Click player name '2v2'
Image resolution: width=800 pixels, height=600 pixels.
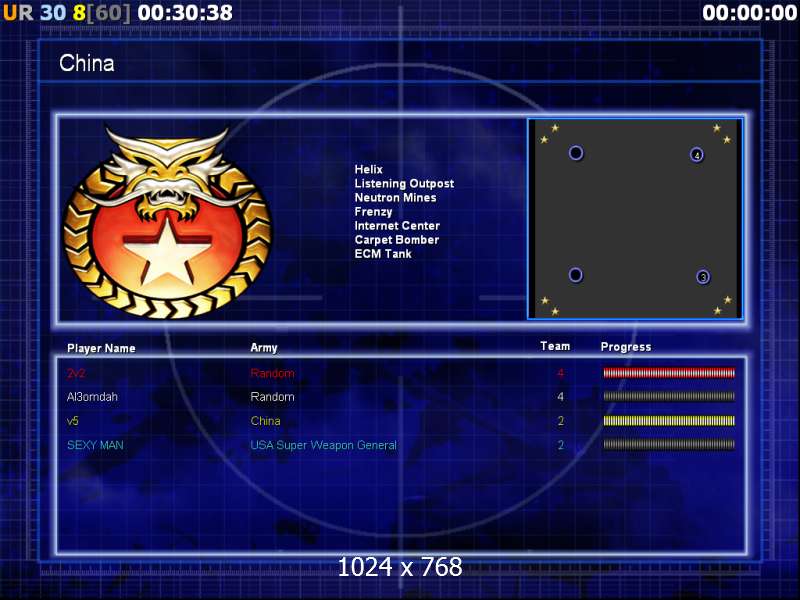(76, 373)
